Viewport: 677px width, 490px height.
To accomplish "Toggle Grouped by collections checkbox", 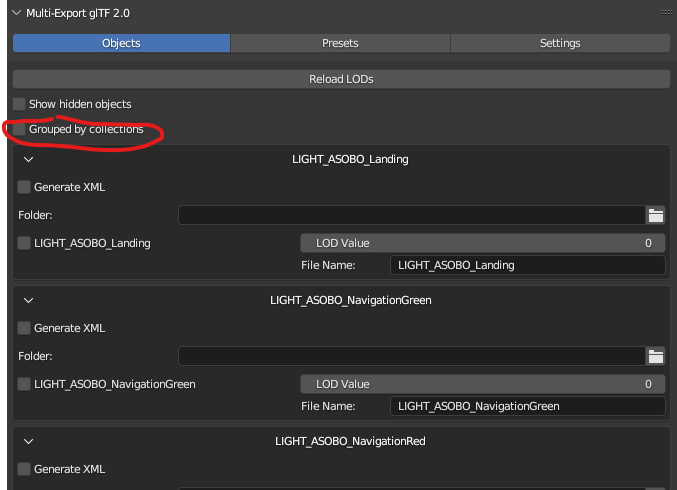I will pos(20,130).
